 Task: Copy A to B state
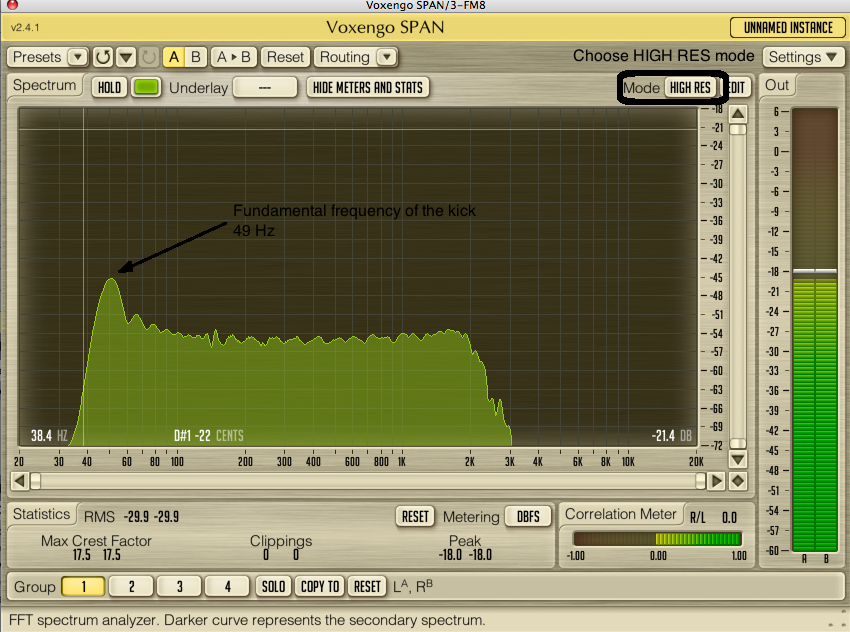tap(234, 57)
